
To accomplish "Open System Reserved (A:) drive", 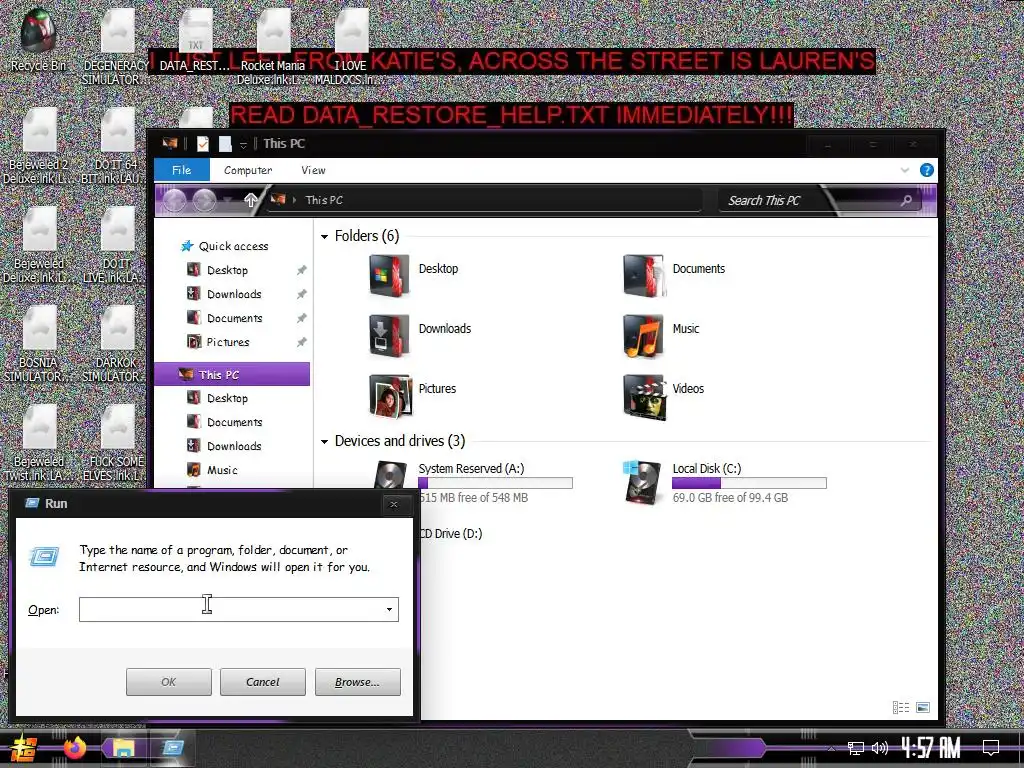I will (475, 482).
